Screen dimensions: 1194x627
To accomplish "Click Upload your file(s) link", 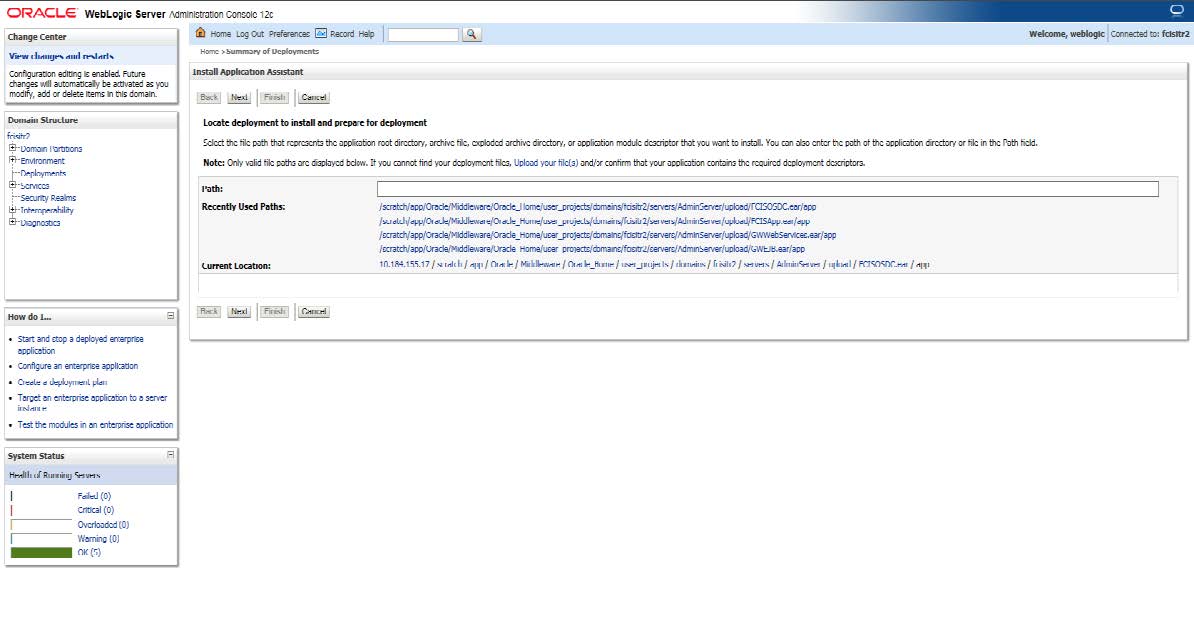I will [x=546, y=163].
